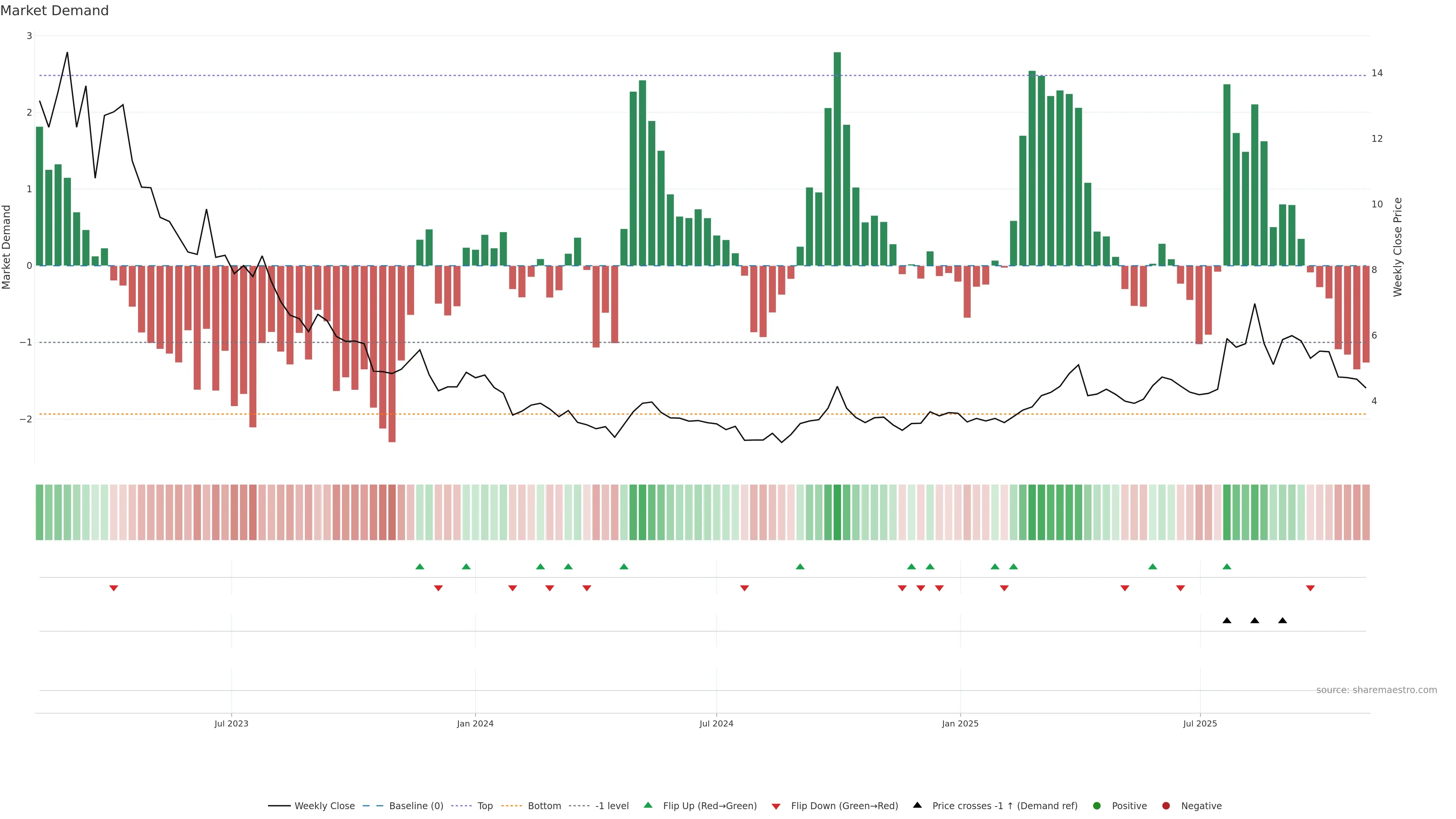Viewport: 1456px width, 819px height.
Task: Click the red Flip Down triangle legend icon
Action: coord(775,806)
